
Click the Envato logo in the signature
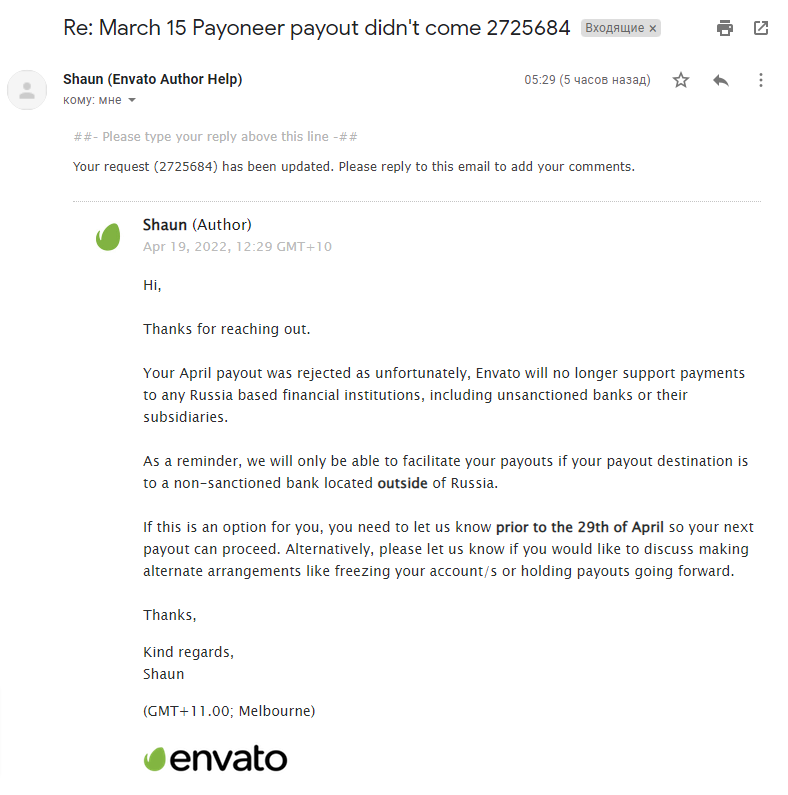pos(215,759)
